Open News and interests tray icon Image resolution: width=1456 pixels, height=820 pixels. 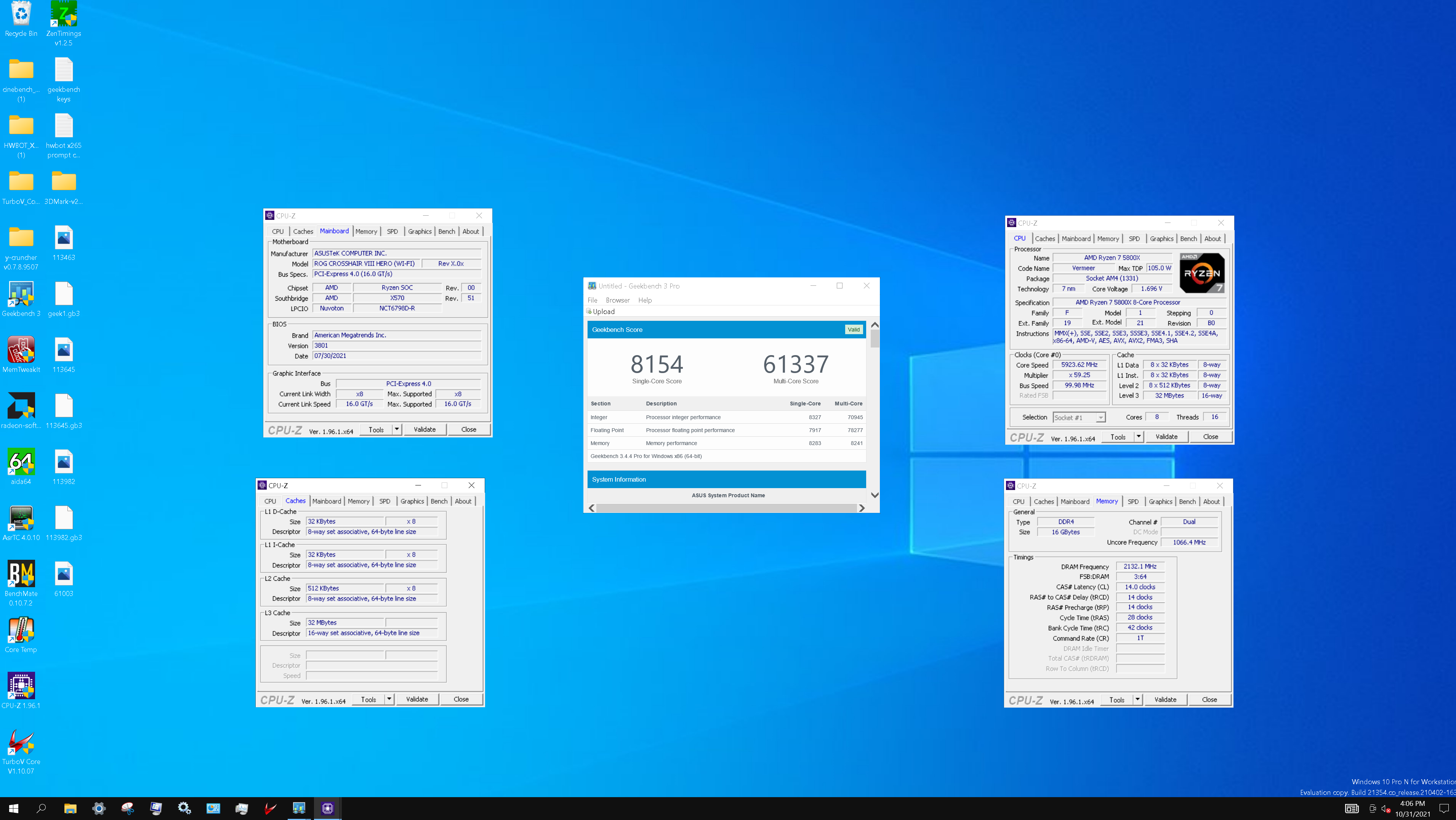(x=1352, y=809)
